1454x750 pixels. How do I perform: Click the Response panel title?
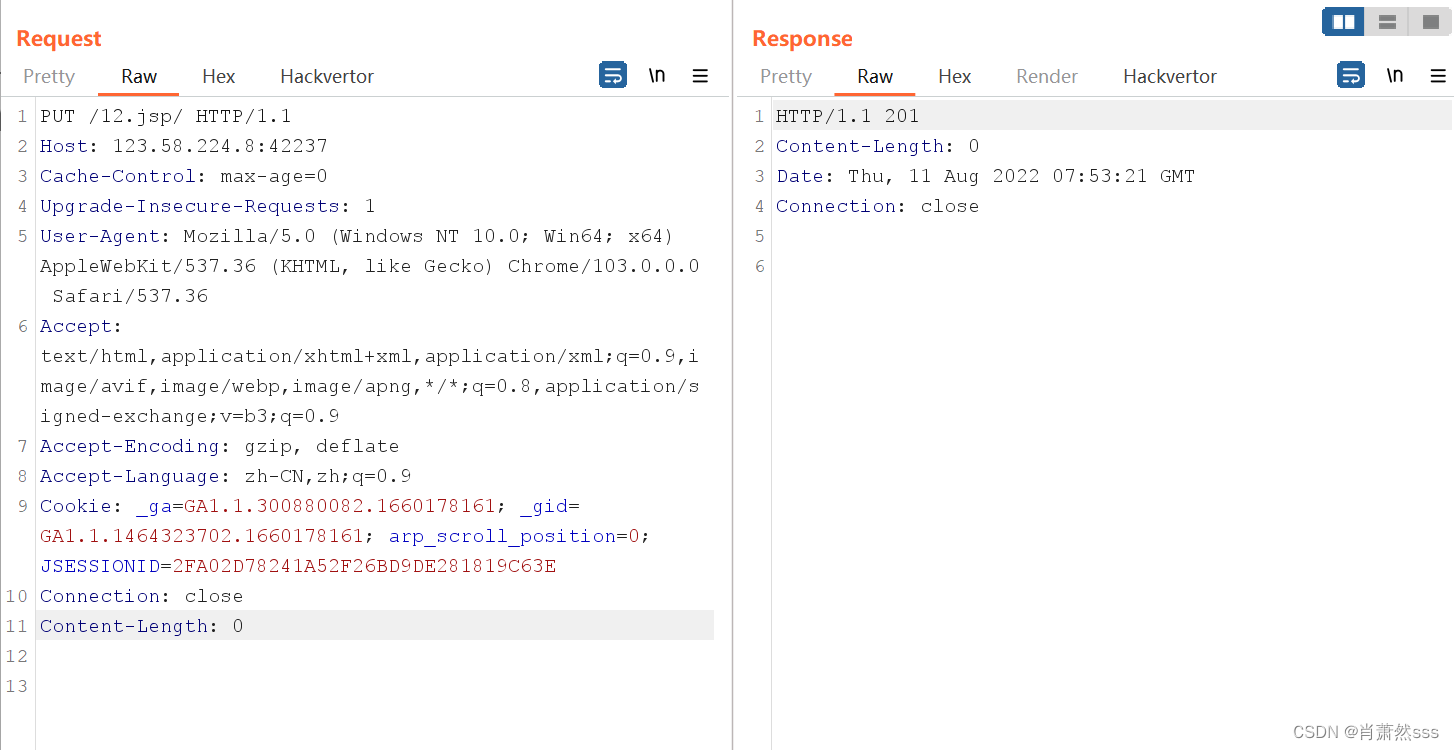point(802,38)
